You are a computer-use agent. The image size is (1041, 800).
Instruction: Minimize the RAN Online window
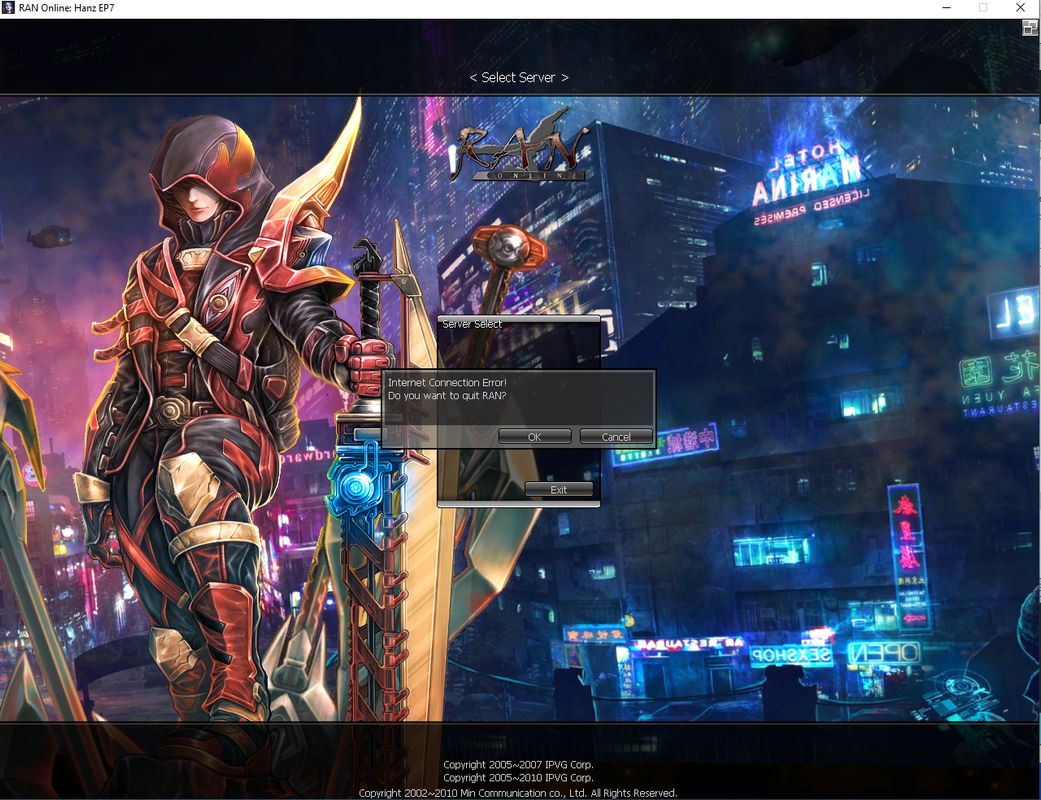click(947, 8)
